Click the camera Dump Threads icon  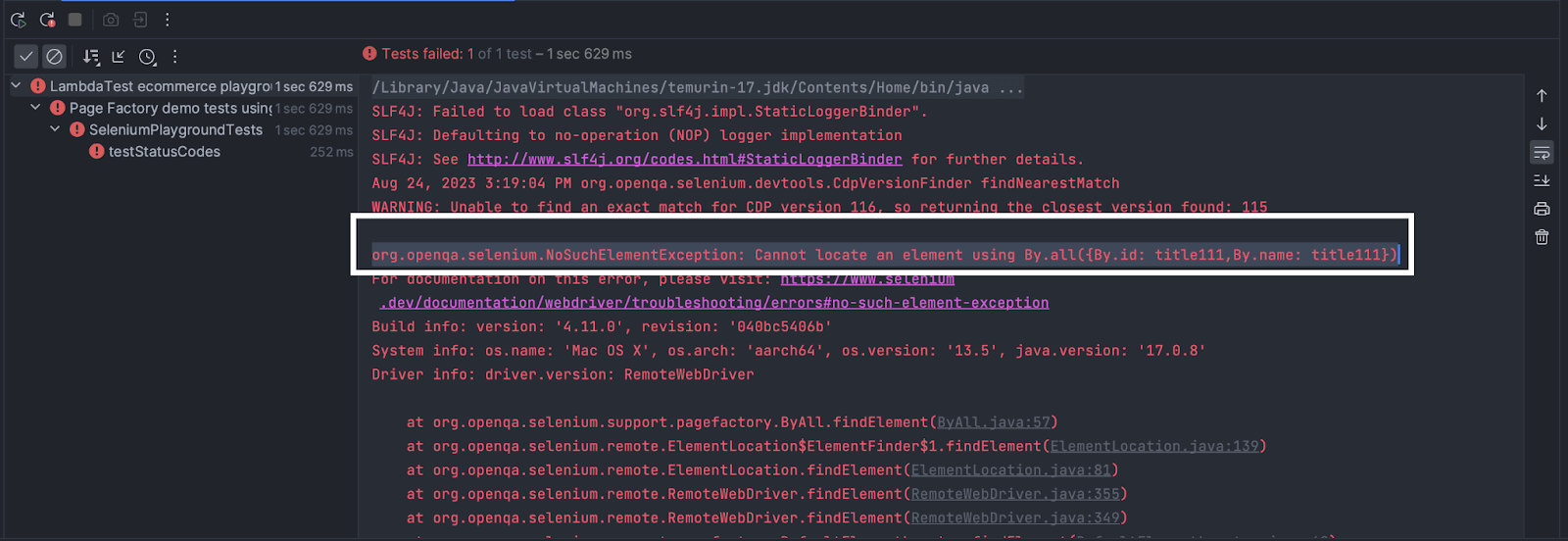[x=111, y=20]
